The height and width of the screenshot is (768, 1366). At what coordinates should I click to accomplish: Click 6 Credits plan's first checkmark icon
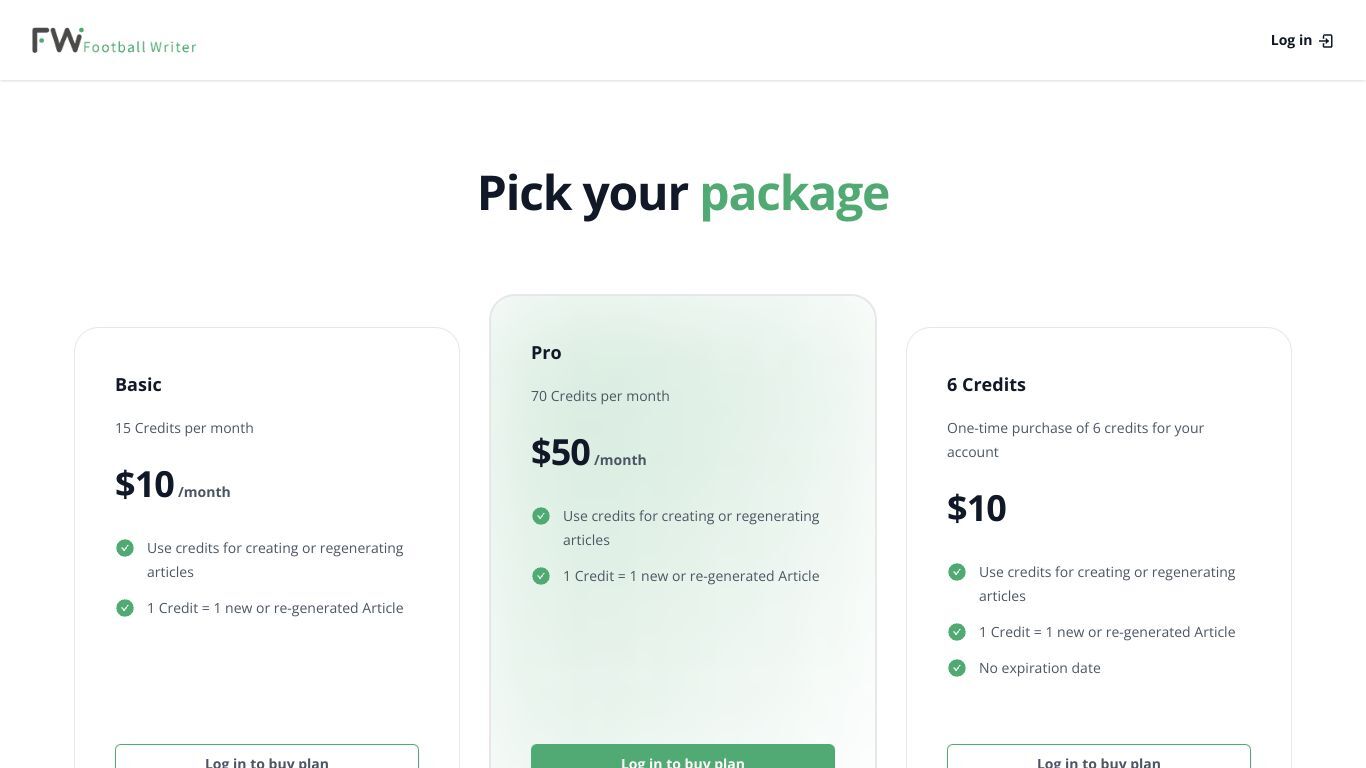[957, 572]
